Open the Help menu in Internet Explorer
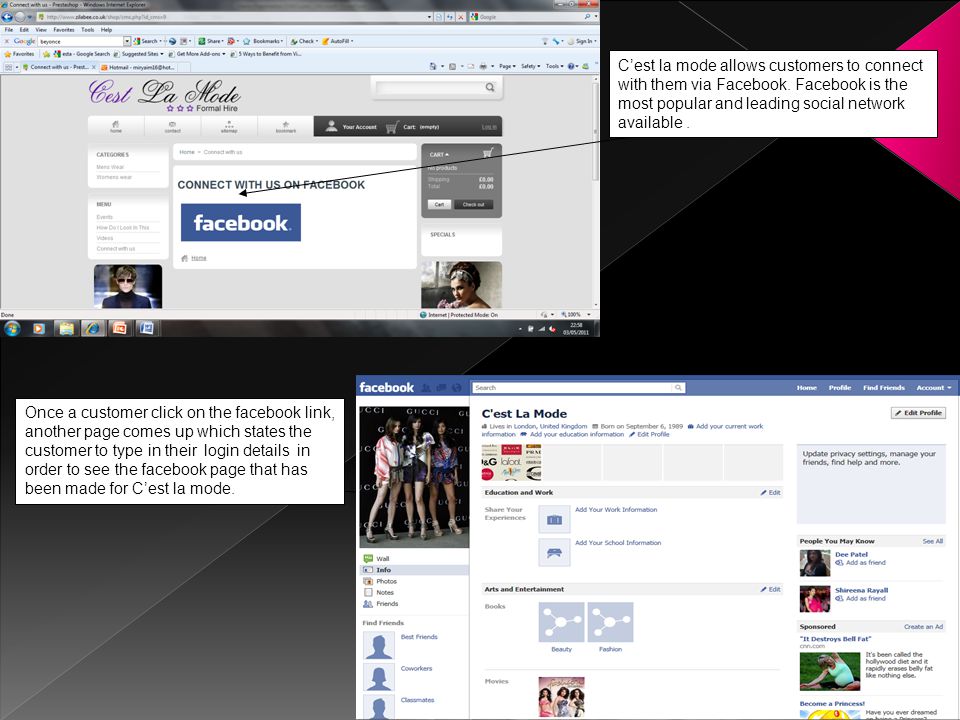 click(x=107, y=29)
